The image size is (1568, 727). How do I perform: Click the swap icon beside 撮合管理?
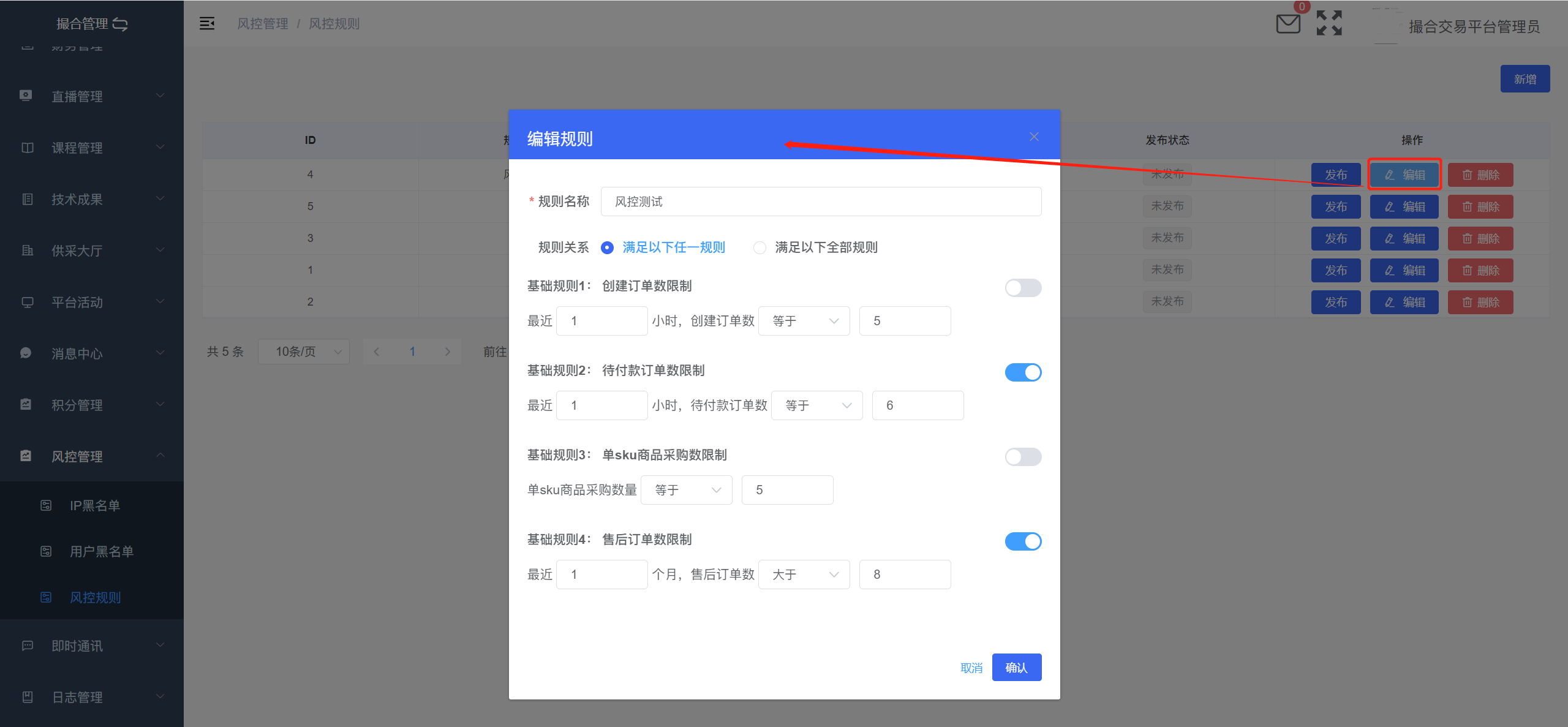[x=121, y=24]
